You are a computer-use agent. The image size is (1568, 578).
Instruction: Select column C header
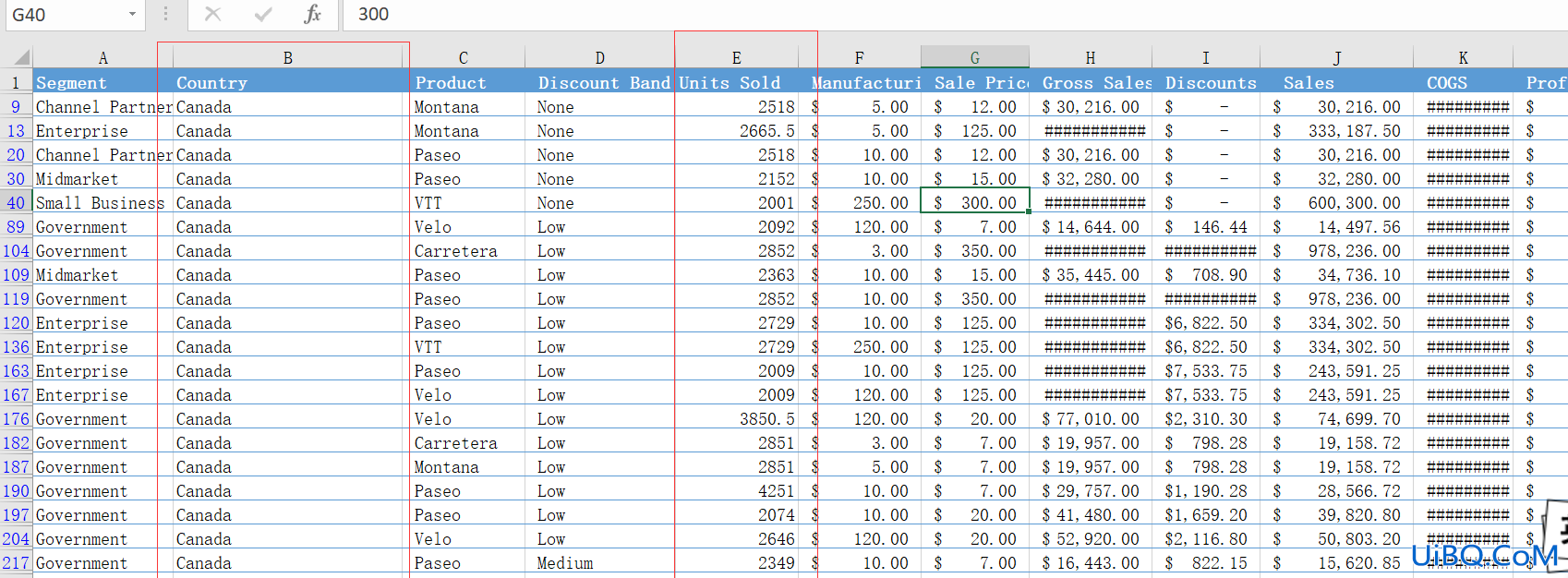(464, 57)
